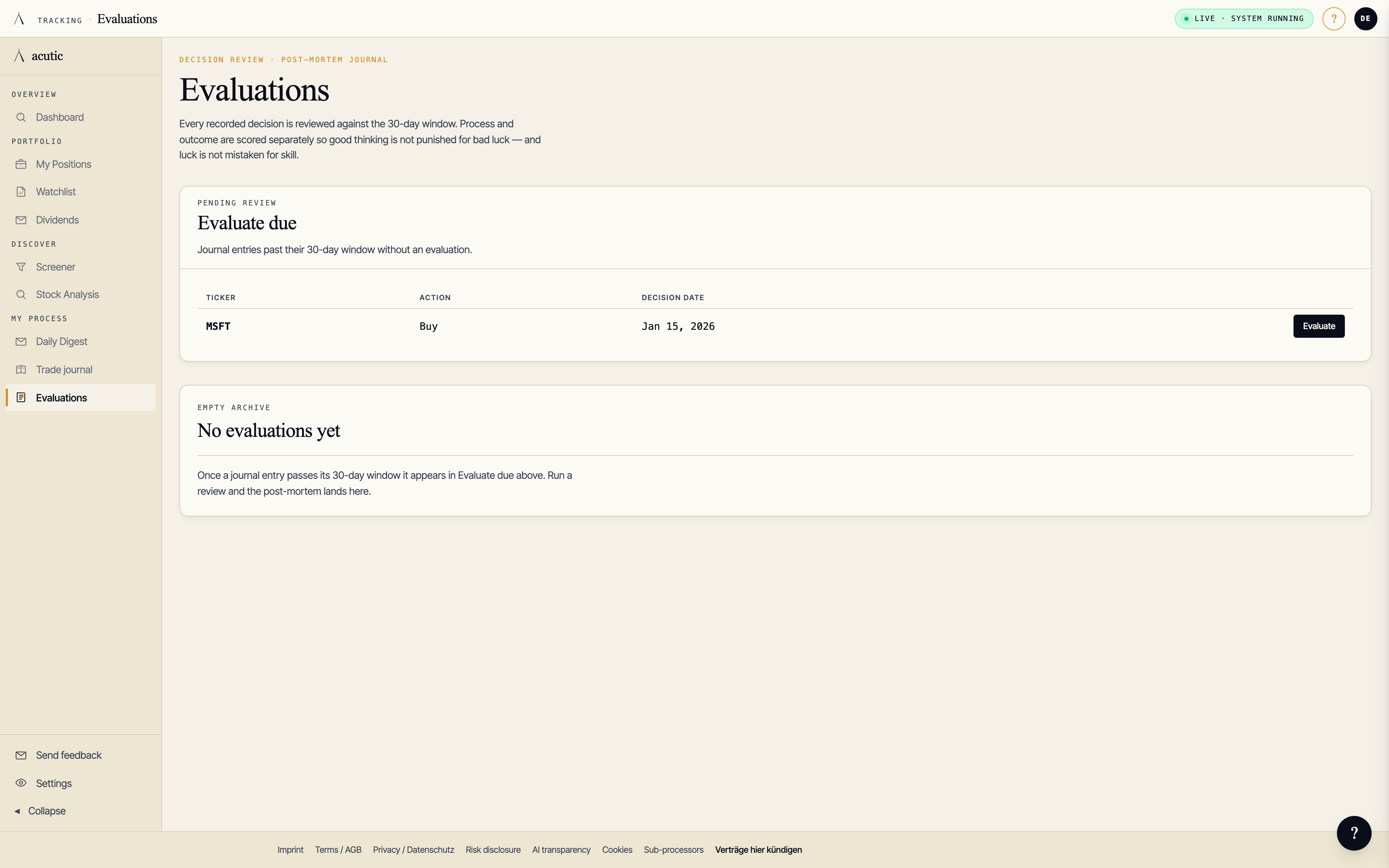Screen dimensions: 1389x868
Task: Click the Evaluations document icon
Action: pos(21,397)
